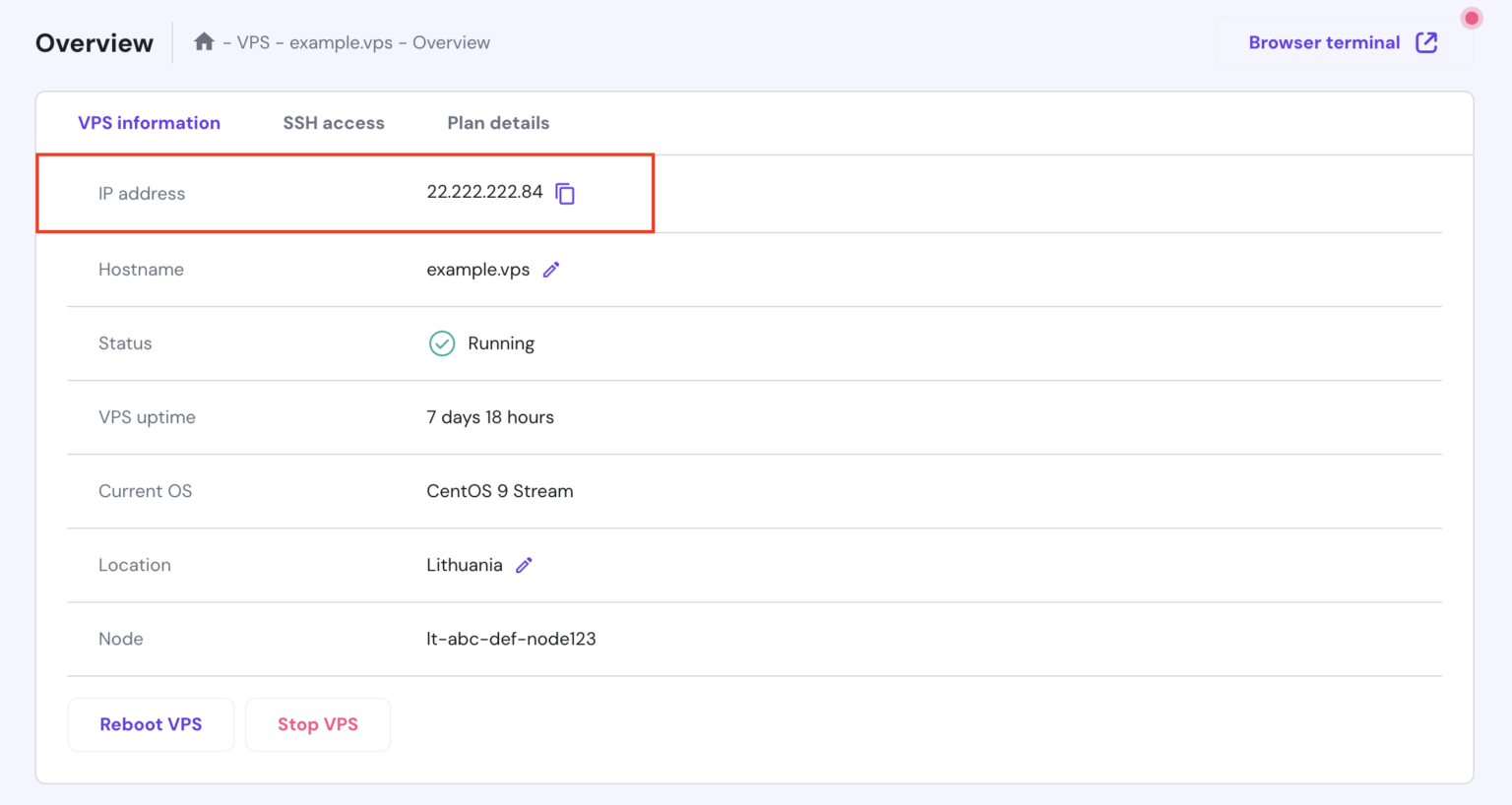The image size is (1512, 805).
Task: Go to home via breadcrumb house icon
Action: [x=204, y=42]
